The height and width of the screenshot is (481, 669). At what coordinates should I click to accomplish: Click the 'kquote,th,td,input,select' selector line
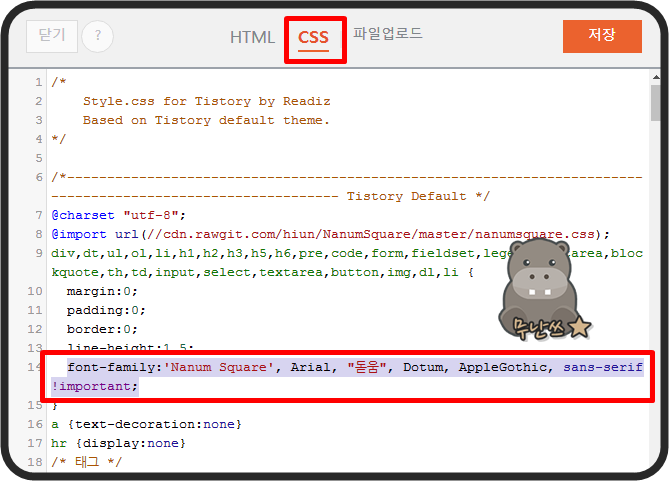(262, 272)
